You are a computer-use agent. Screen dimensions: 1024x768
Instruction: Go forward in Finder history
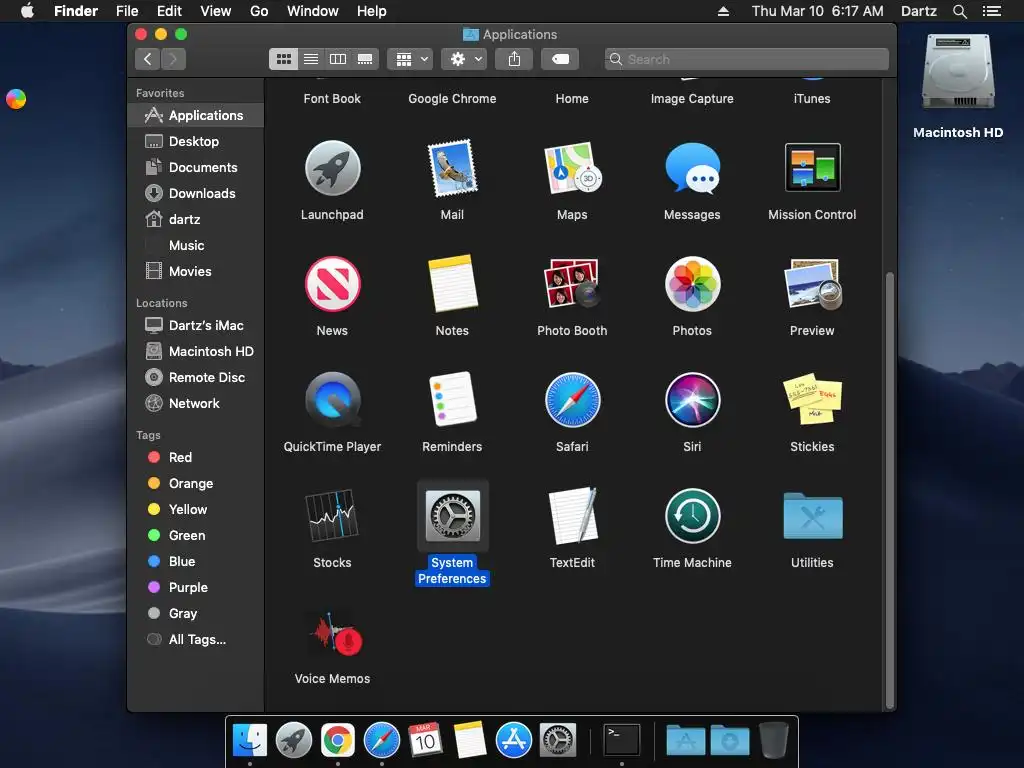click(x=174, y=59)
